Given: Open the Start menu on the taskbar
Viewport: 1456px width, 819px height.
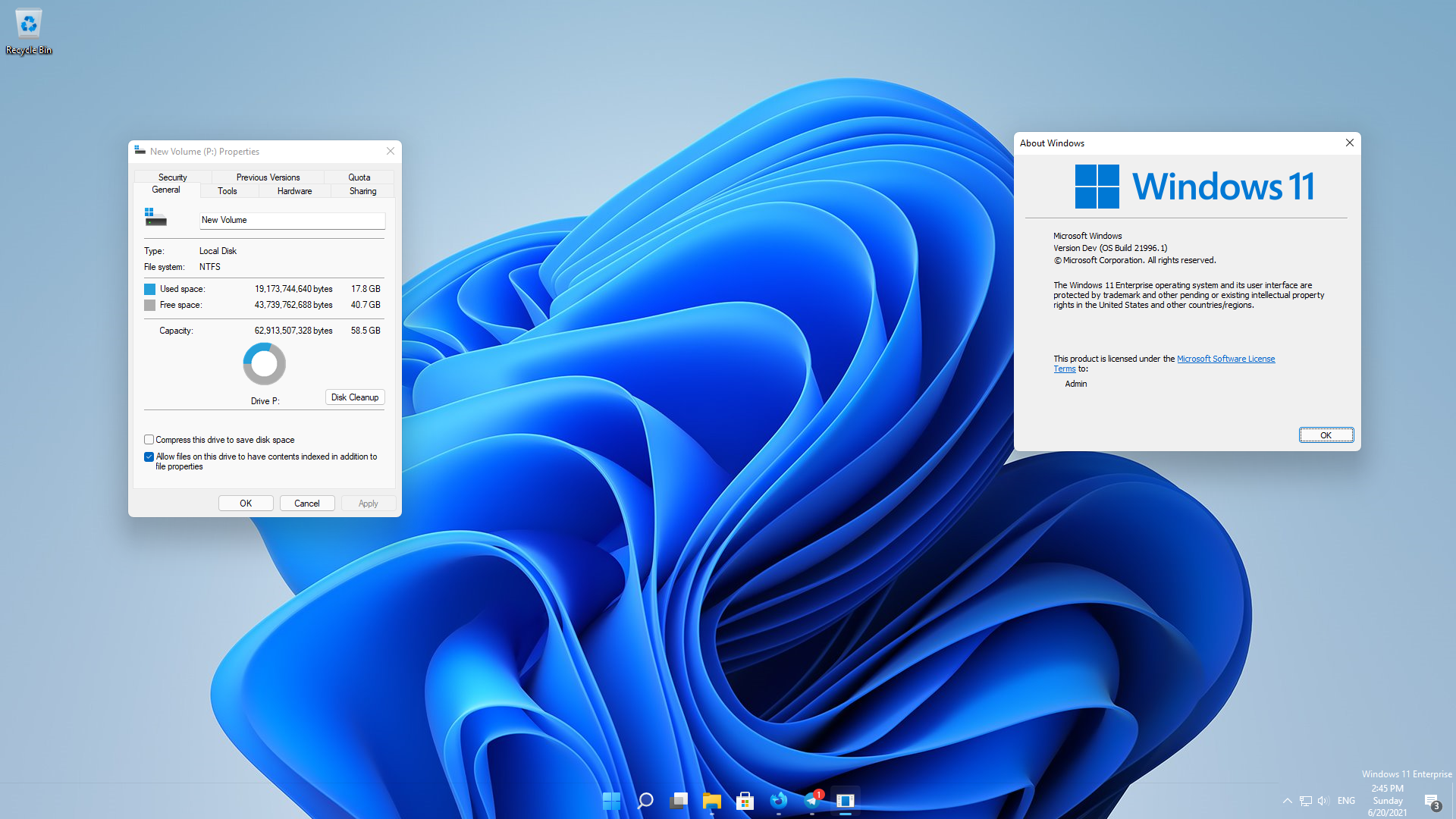Looking at the screenshot, I should (x=611, y=801).
